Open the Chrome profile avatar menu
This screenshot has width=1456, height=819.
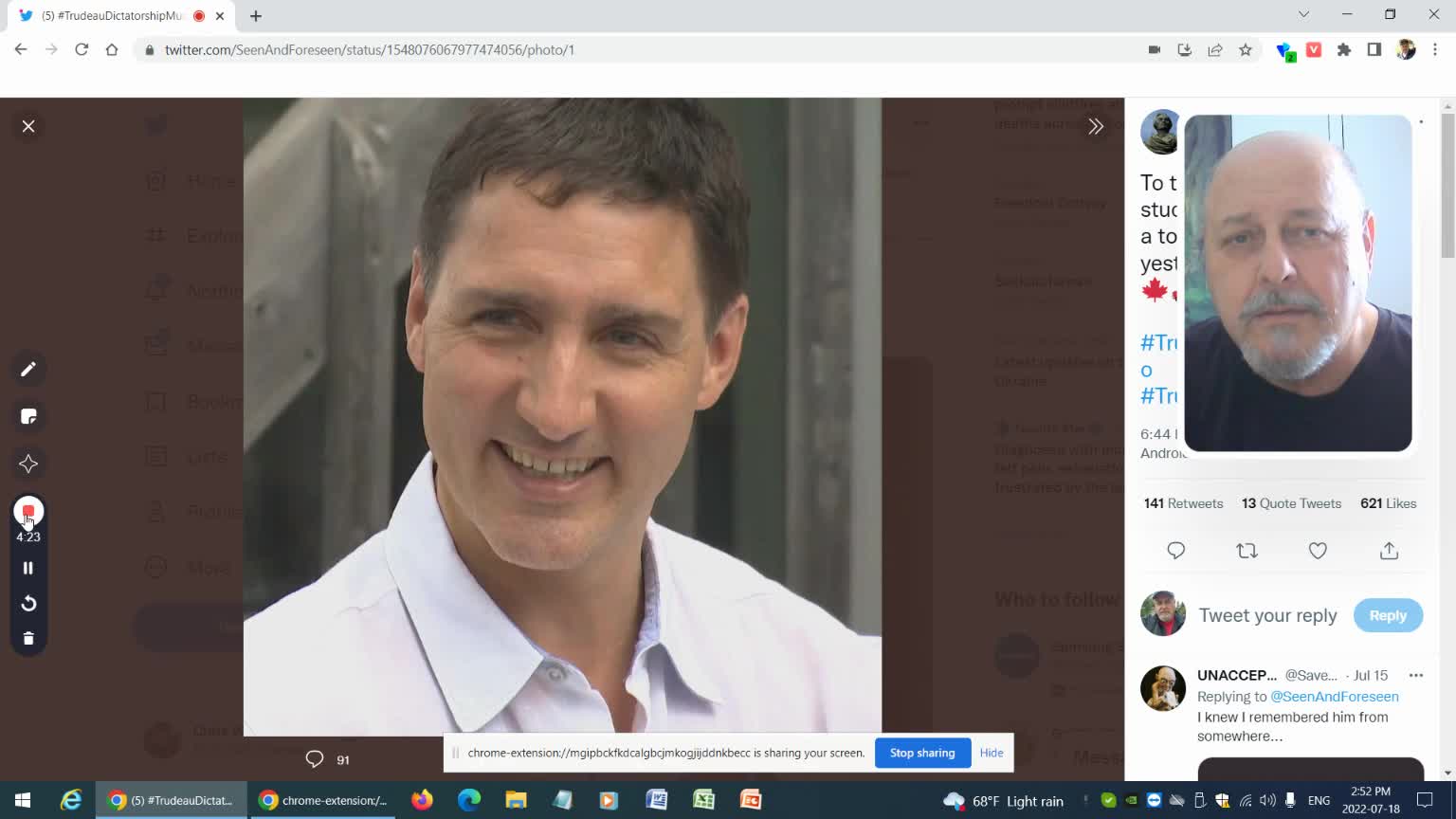pos(1406,50)
